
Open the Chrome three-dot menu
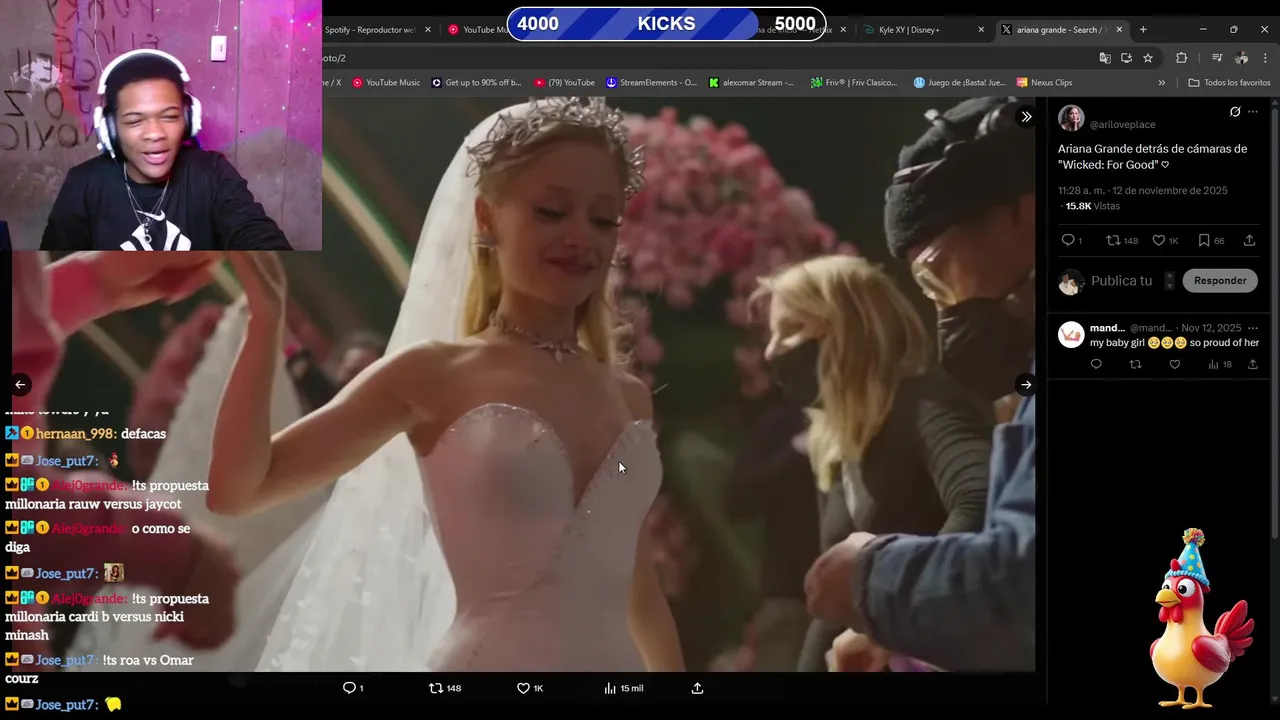click(x=1265, y=58)
